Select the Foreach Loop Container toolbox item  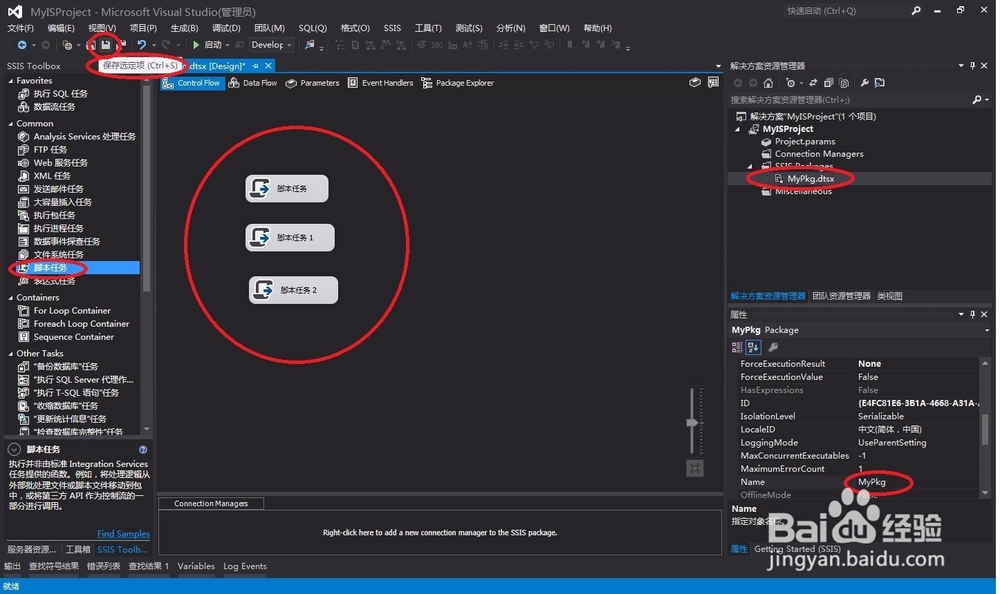(81, 324)
